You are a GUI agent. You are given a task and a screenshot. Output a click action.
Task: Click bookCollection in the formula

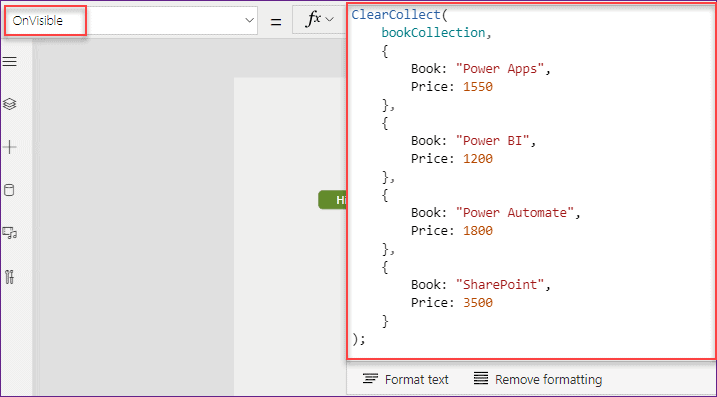[433, 33]
